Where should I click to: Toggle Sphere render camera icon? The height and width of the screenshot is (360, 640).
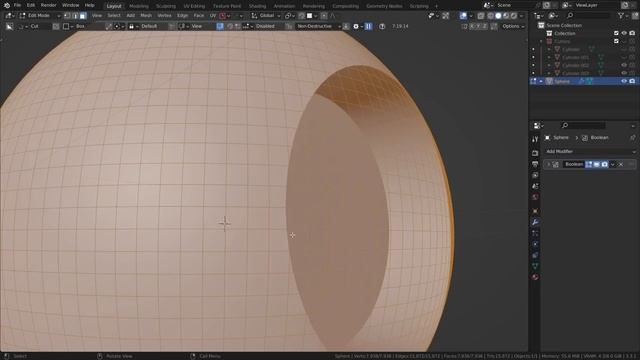point(632,81)
